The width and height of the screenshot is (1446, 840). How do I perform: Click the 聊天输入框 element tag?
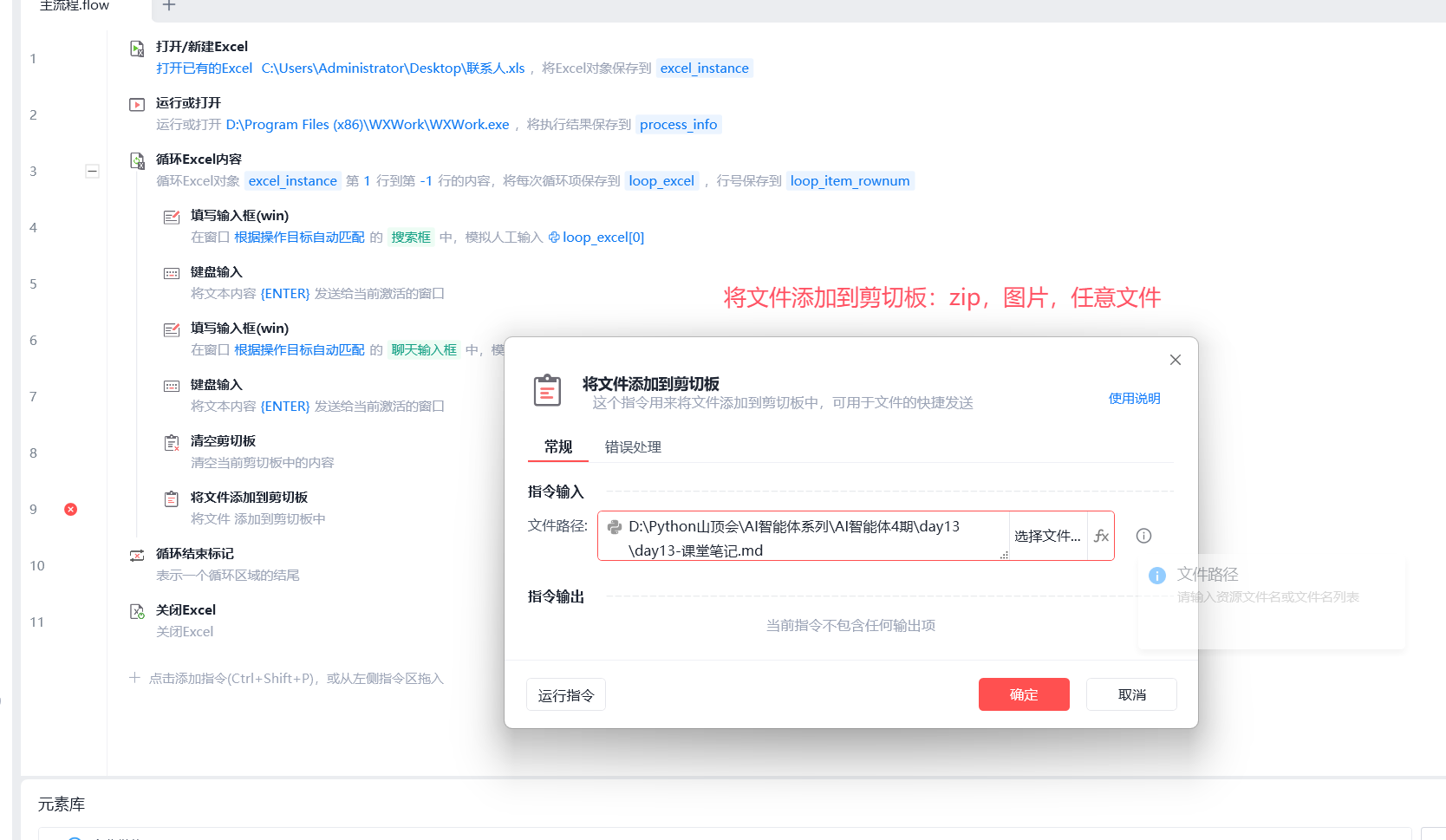click(x=424, y=350)
